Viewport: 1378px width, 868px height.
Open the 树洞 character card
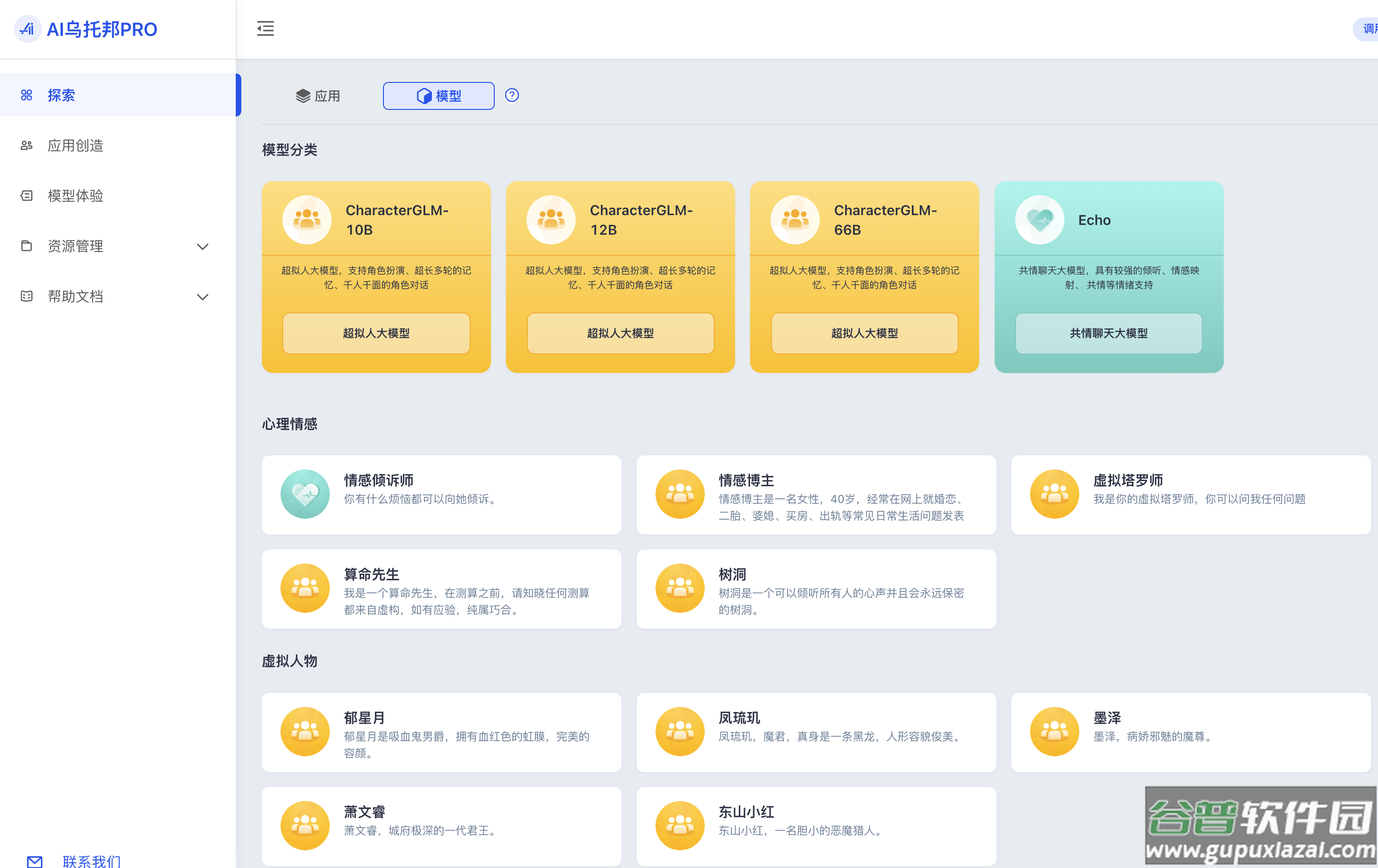click(x=816, y=589)
